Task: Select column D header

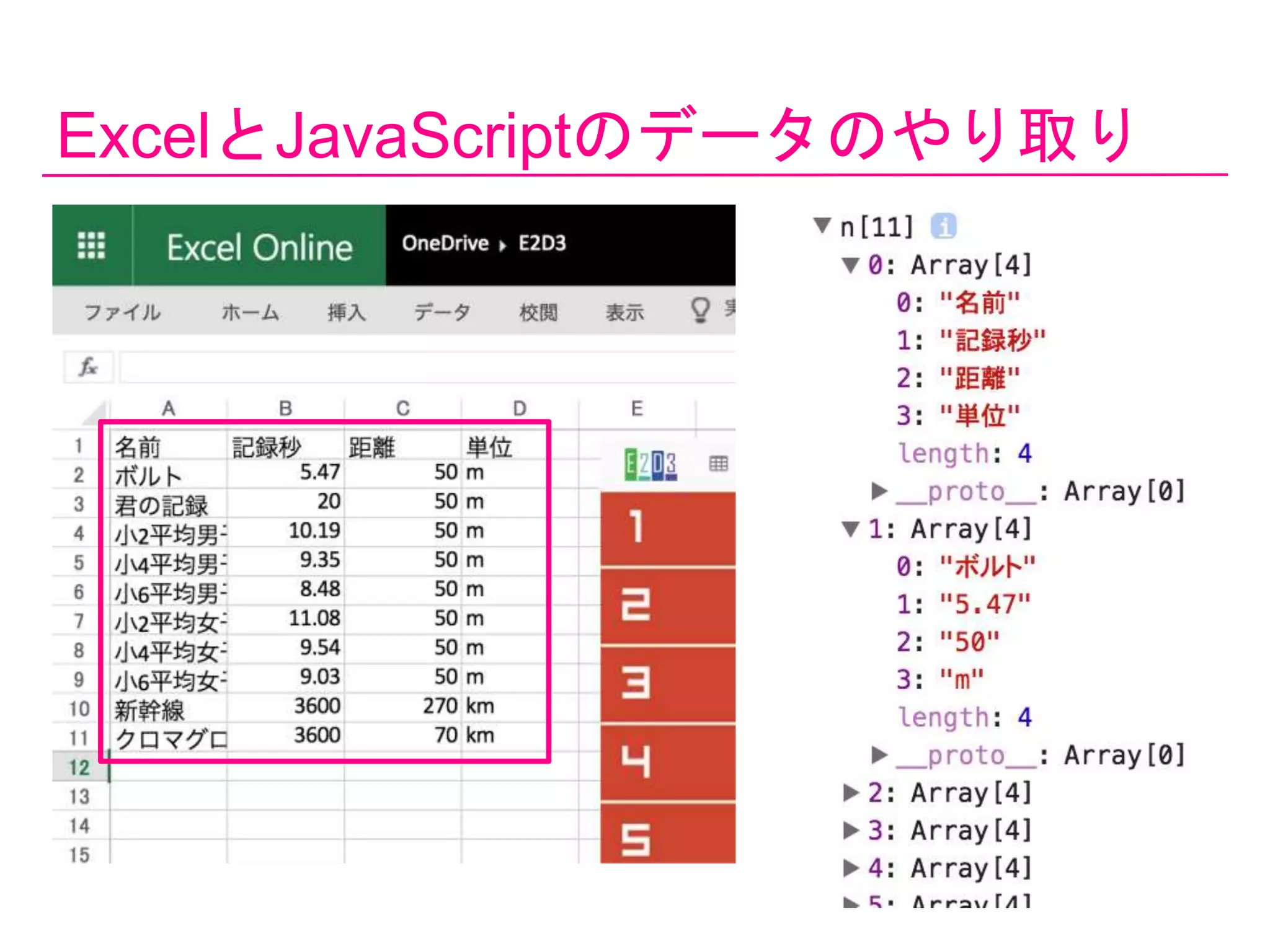Action: pos(520,408)
